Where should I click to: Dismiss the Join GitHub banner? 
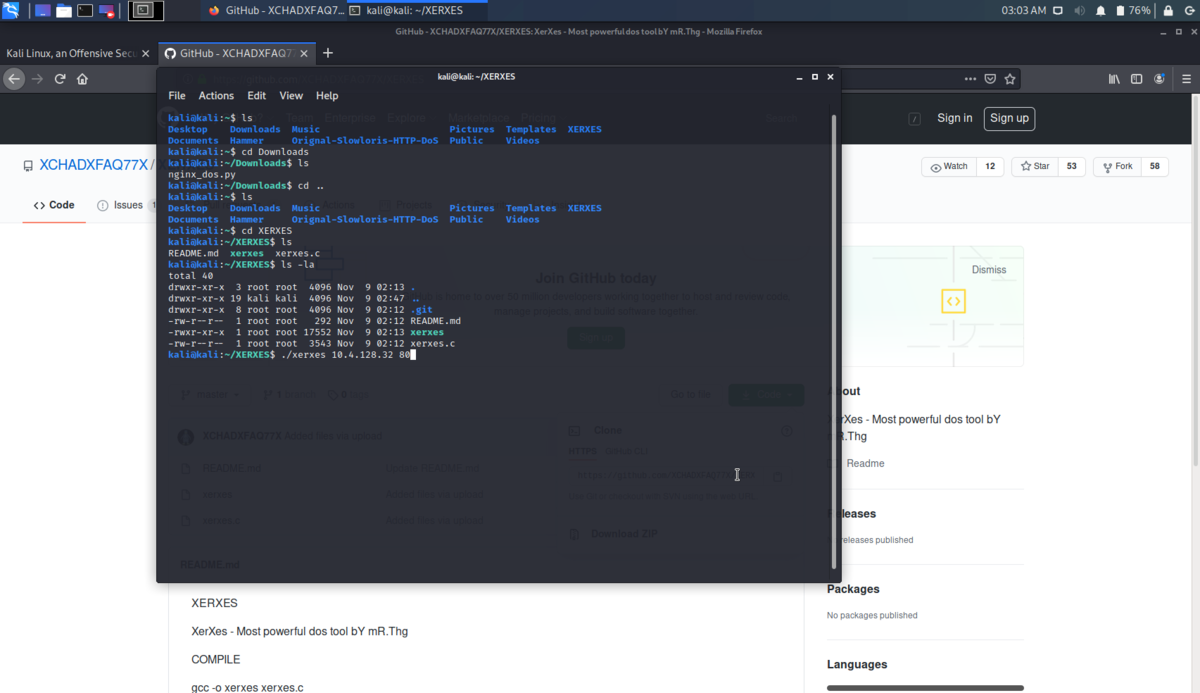pos(989,270)
